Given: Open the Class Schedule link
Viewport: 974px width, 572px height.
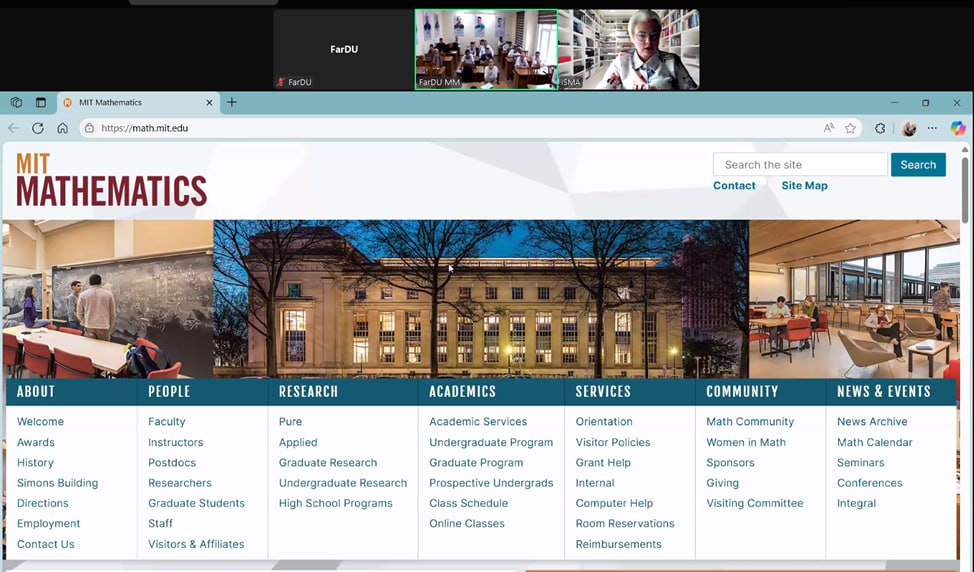Looking at the screenshot, I should click(468, 503).
